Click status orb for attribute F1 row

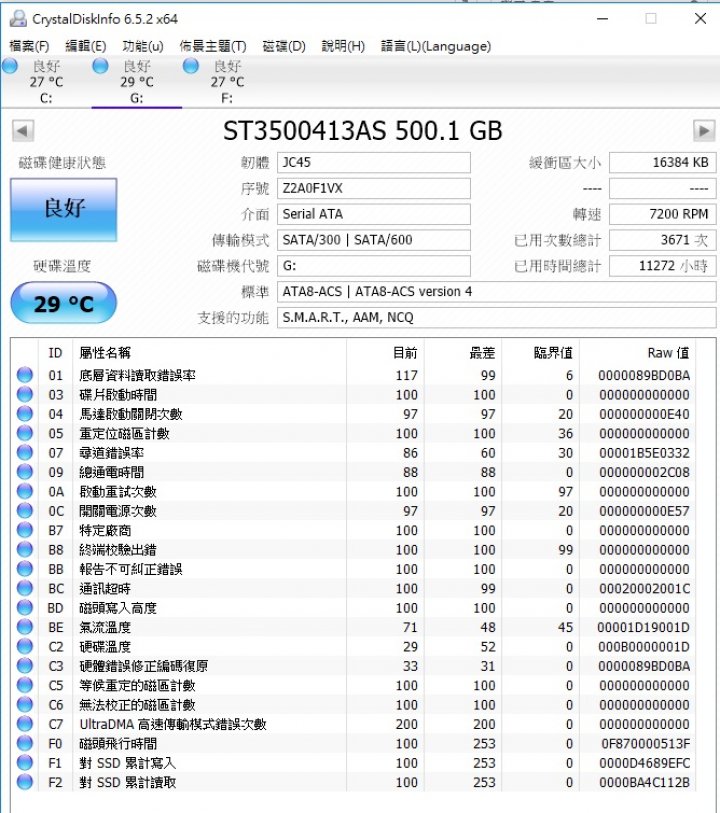point(24,763)
